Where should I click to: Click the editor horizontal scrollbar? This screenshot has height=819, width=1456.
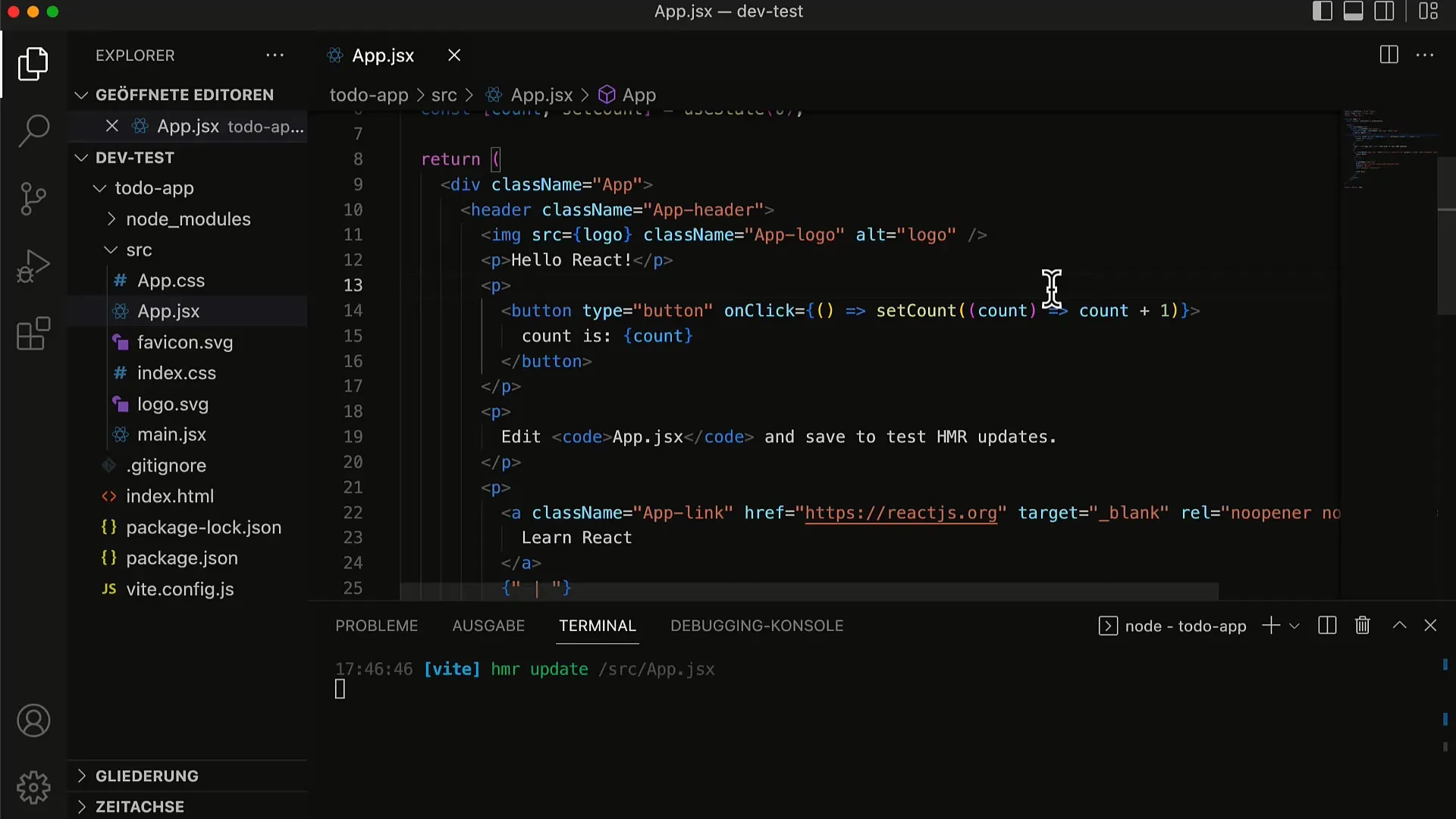[x=808, y=591]
